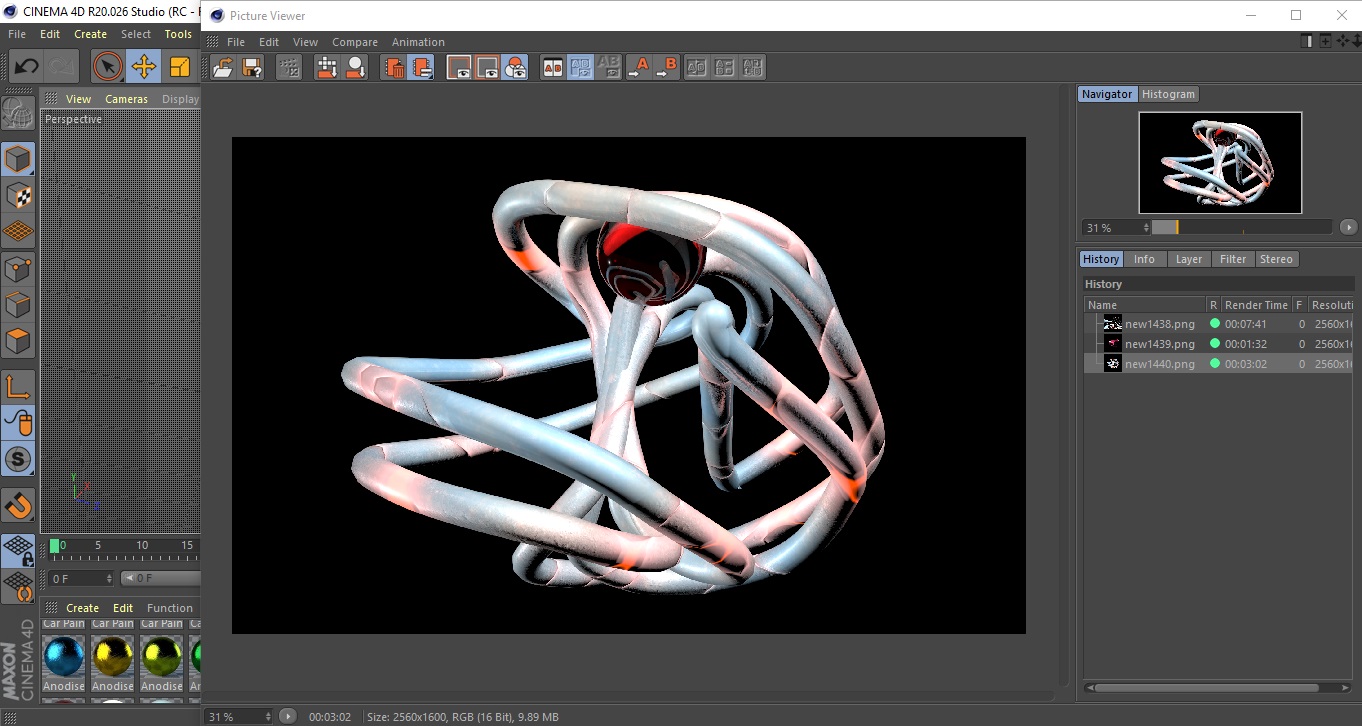Select the Live Selection cursor tool
Viewport: 1362px width, 726px height.
point(107,67)
